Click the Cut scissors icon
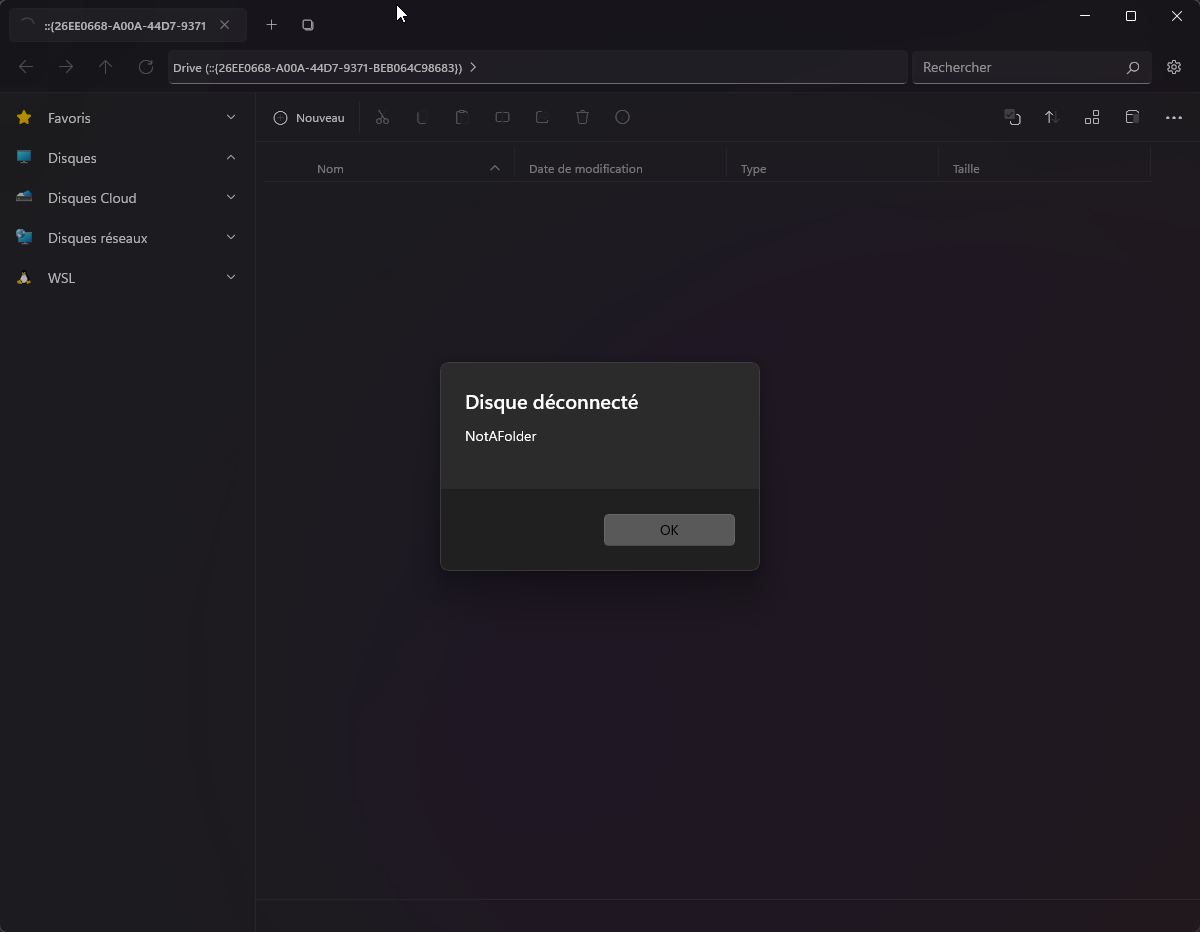Viewport: 1200px width, 932px height. point(382,118)
